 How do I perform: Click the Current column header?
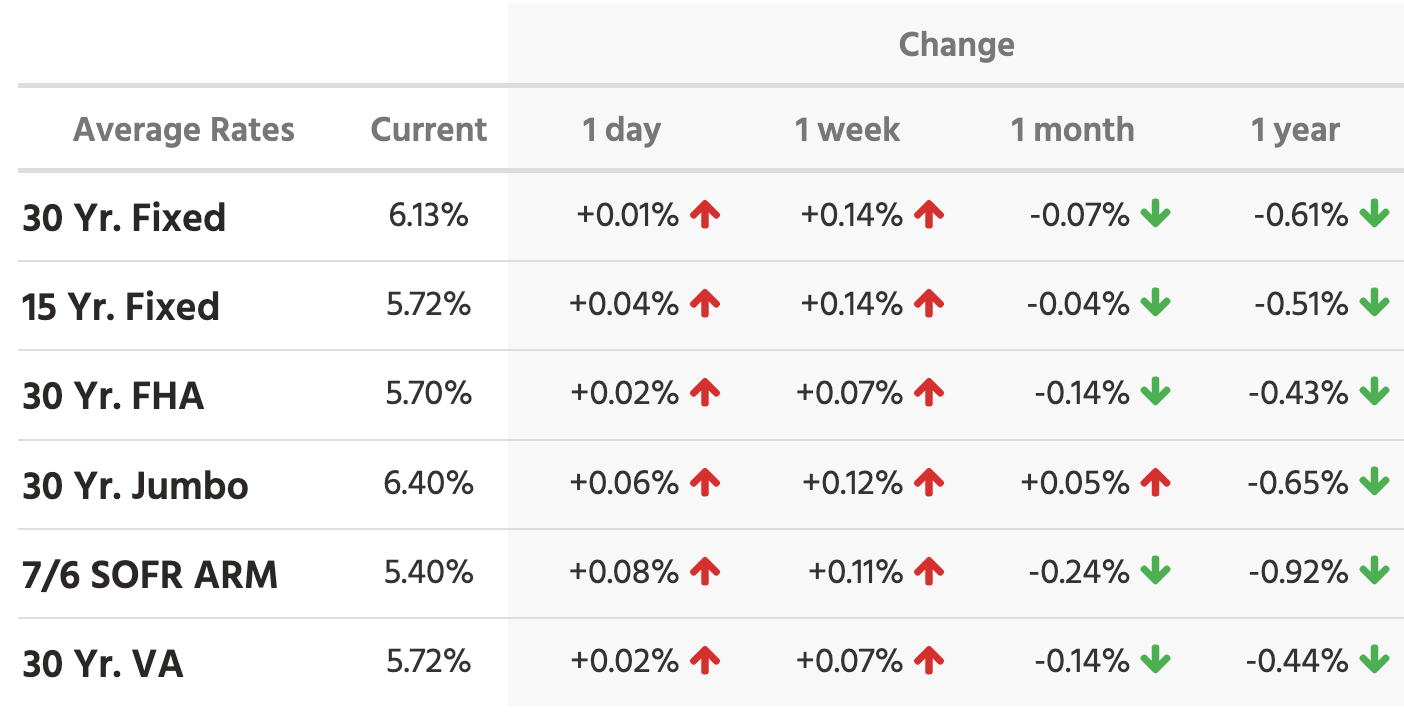point(429,130)
